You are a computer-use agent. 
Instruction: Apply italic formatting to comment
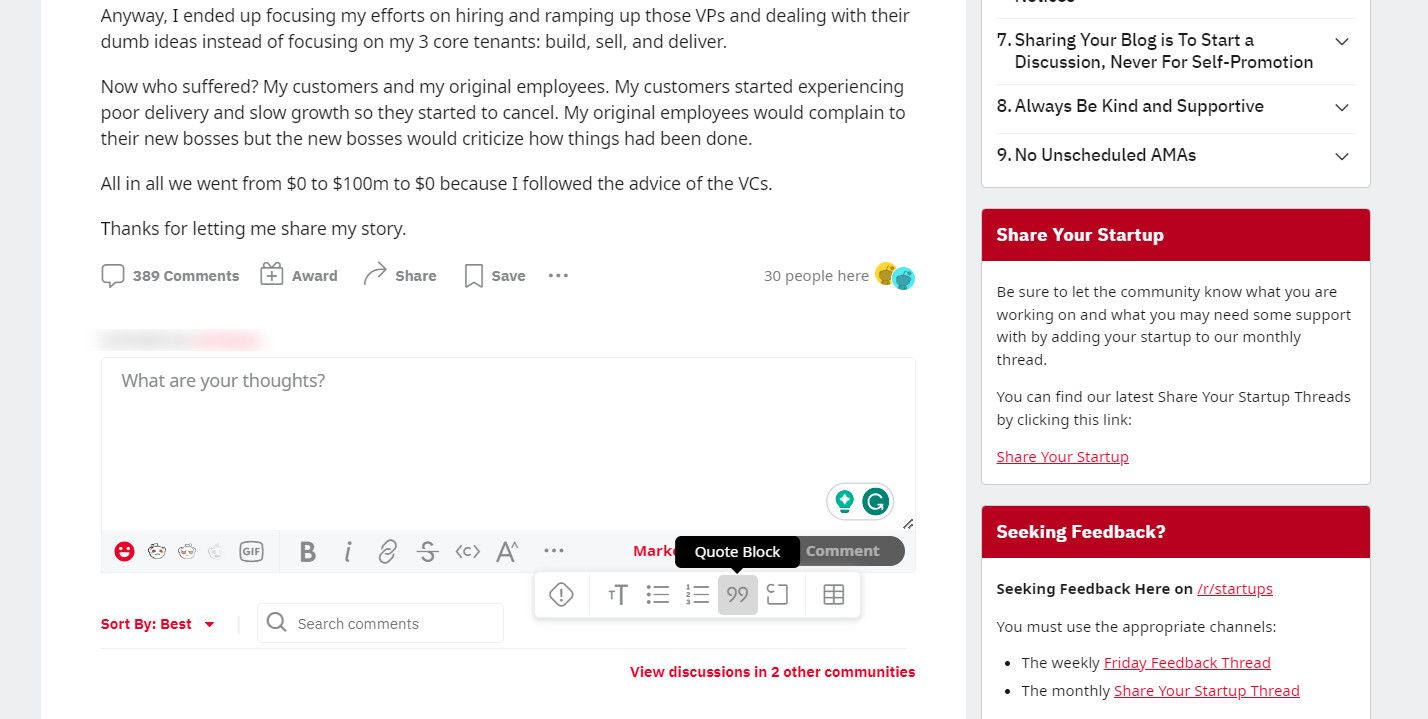pos(348,551)
